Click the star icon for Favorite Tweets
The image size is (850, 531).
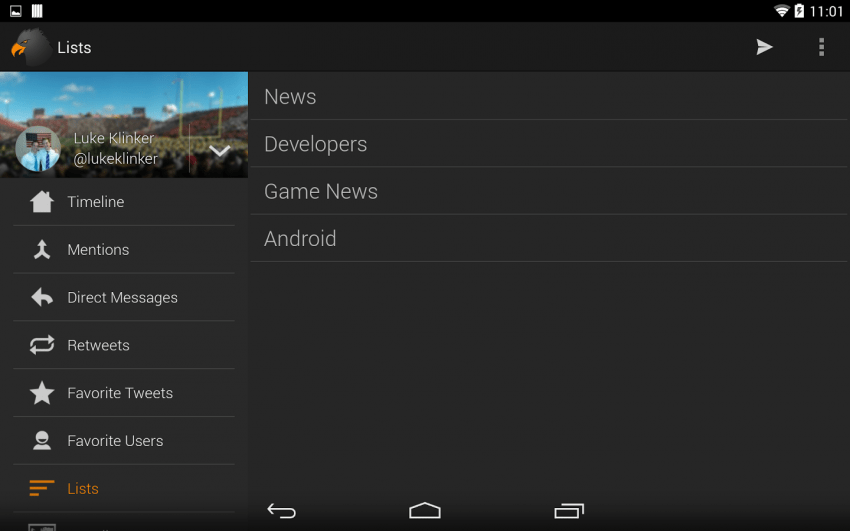pos(42,392)
